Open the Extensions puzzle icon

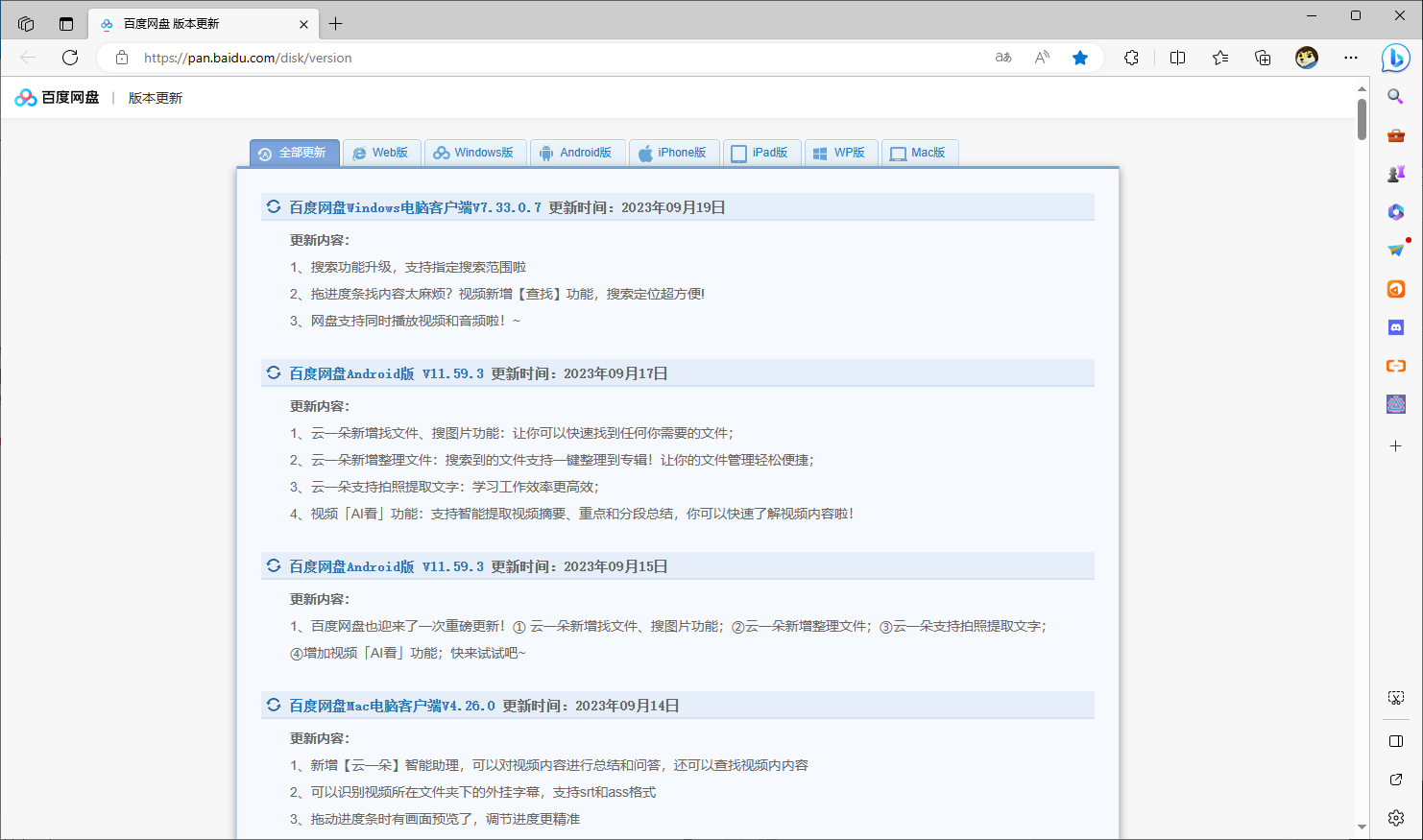(1131, 58)
